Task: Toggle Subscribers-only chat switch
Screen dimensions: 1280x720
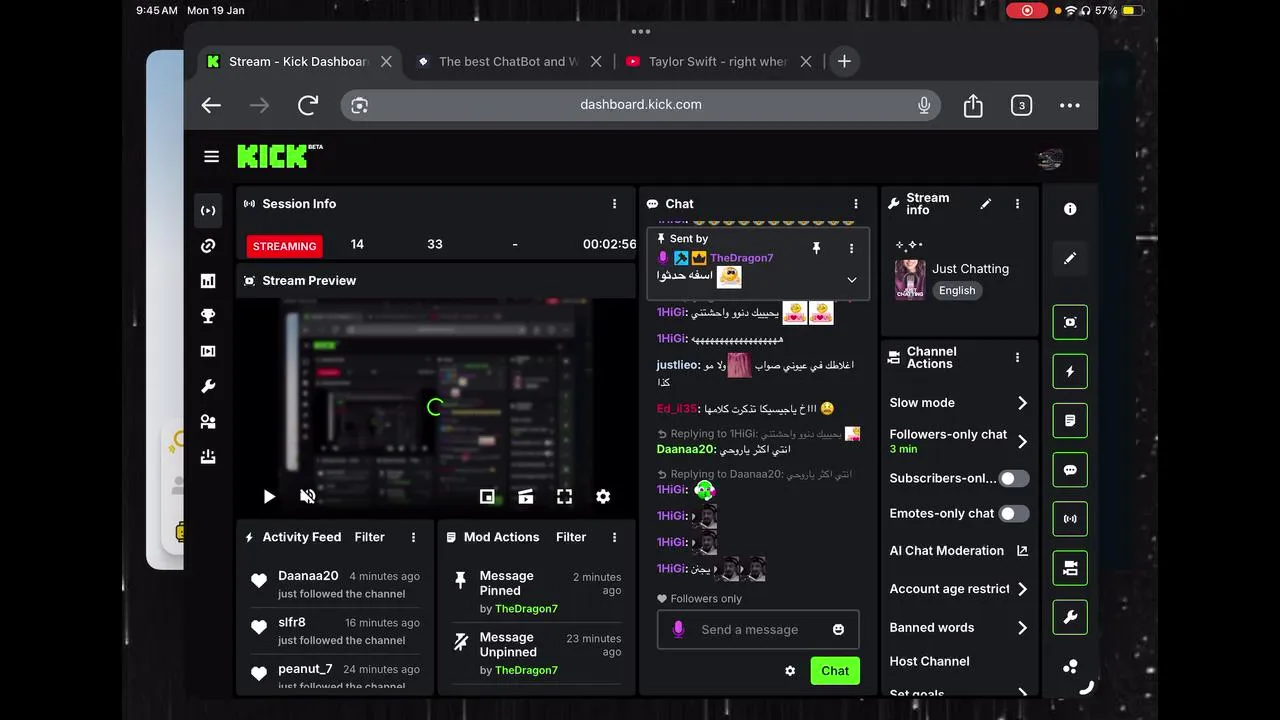Action: pyautogui.click(x=1014, y=478)
